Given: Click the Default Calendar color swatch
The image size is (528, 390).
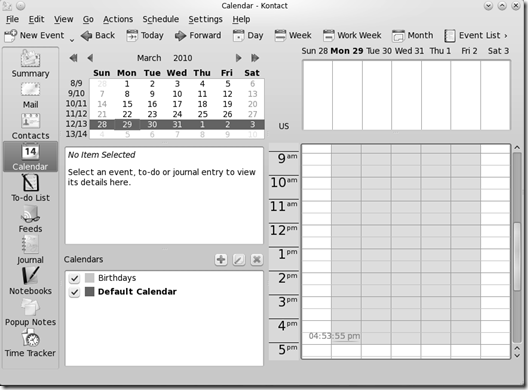Looking at the screenshot, I should click(x=89, y=292).
